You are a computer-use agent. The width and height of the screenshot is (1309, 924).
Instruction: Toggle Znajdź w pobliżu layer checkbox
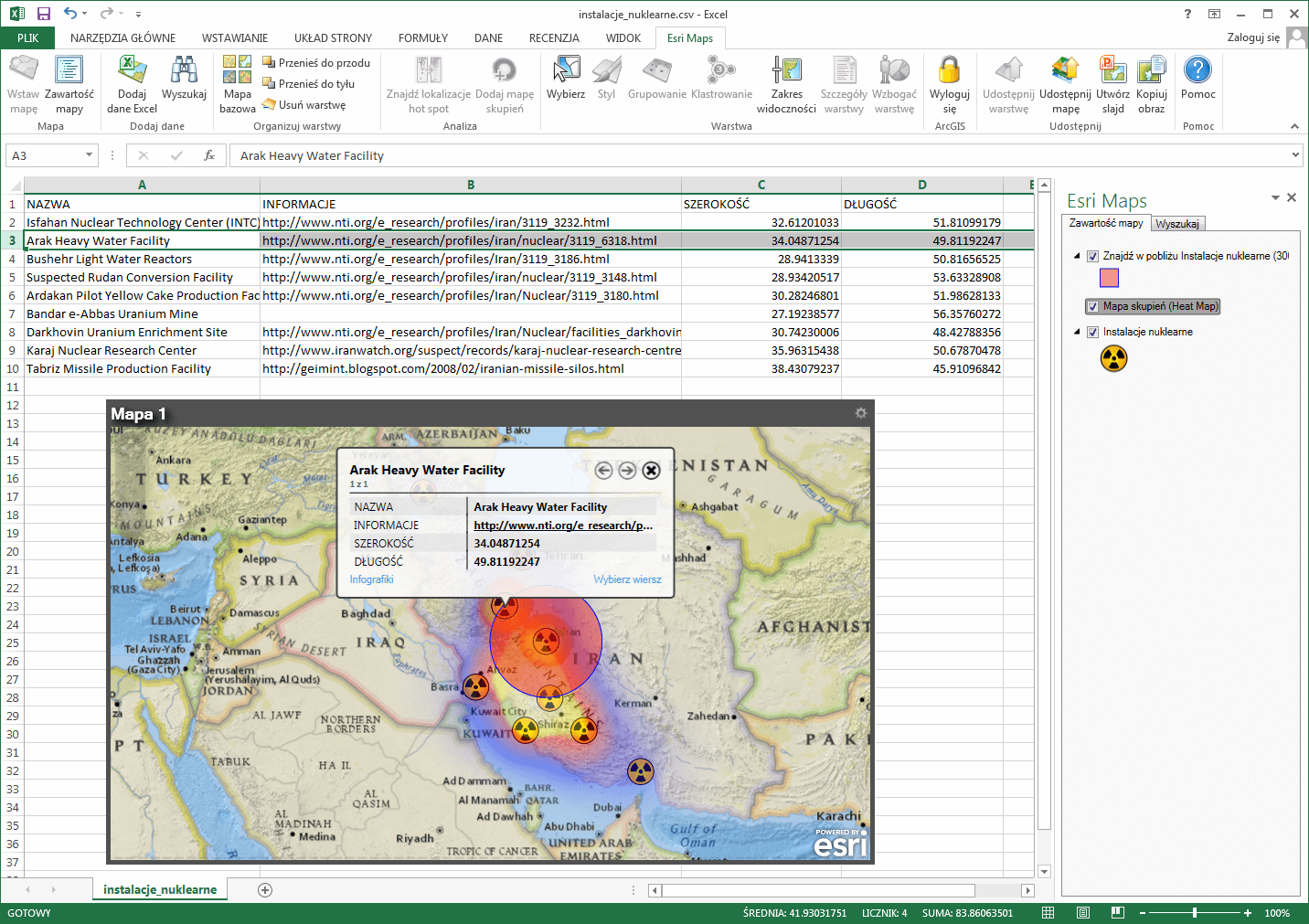tap(1092, 256)
